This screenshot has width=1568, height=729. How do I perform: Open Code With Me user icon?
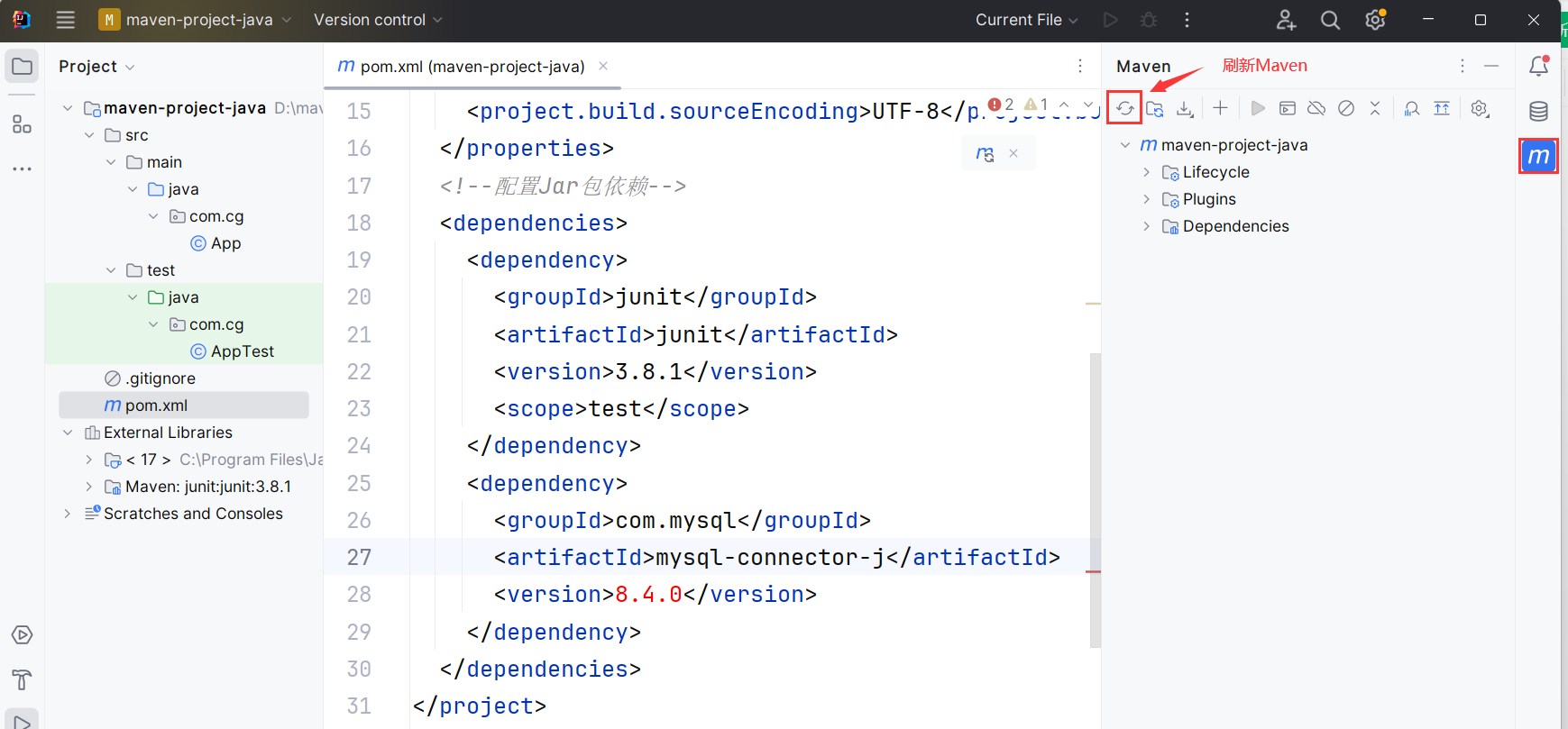point(1286,20)
